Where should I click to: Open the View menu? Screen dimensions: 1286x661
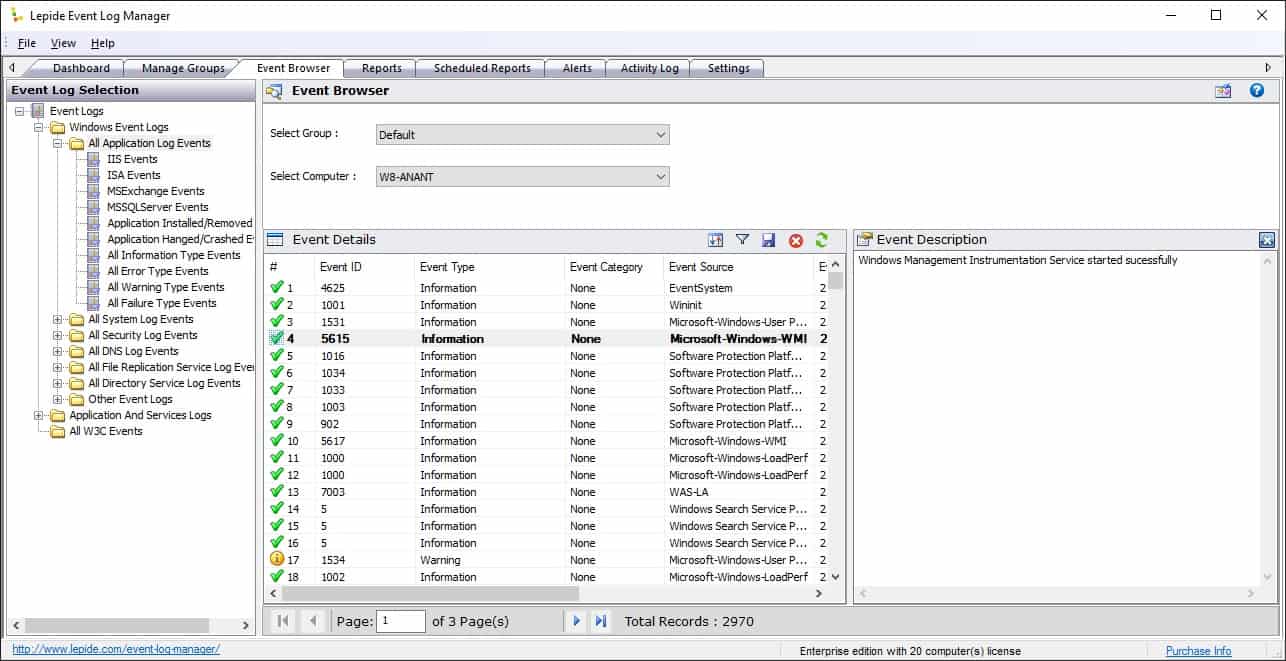63,43
